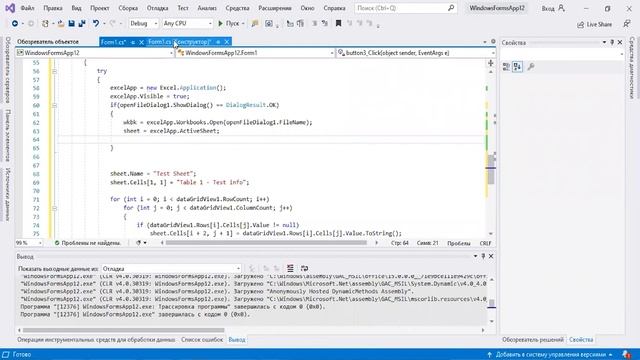Open the Список ошибок tab
The width and height of the screenshot is (640, 360).
202,340
